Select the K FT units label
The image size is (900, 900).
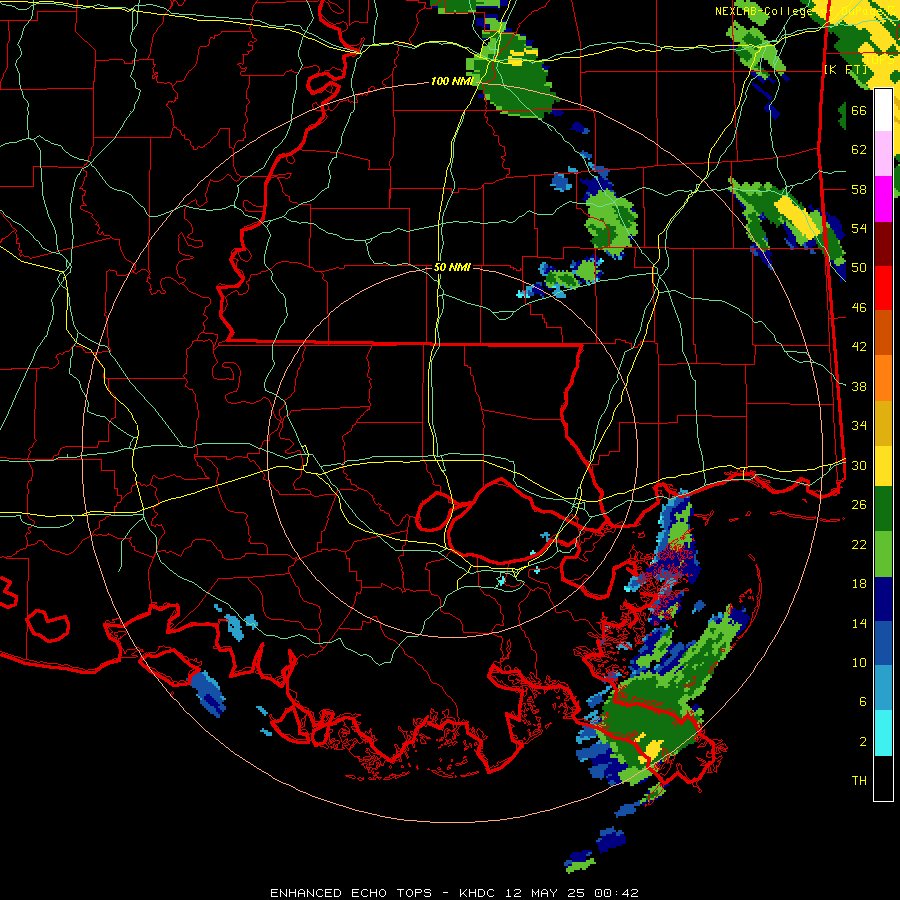(x=846, y=69)
